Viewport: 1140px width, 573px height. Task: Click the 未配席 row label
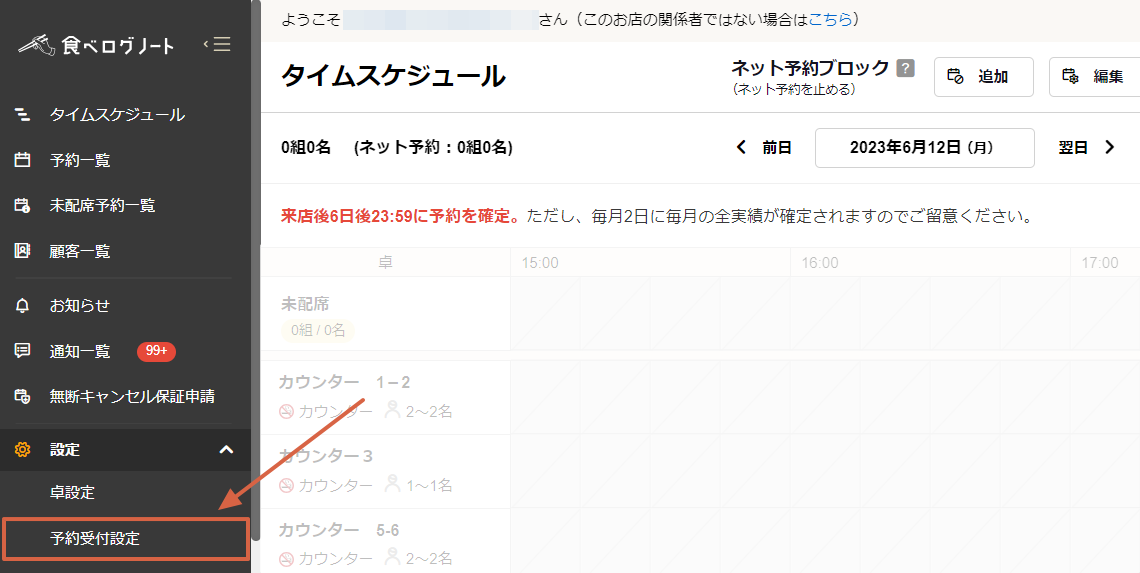pyautogui.click(x=303, y=304)
